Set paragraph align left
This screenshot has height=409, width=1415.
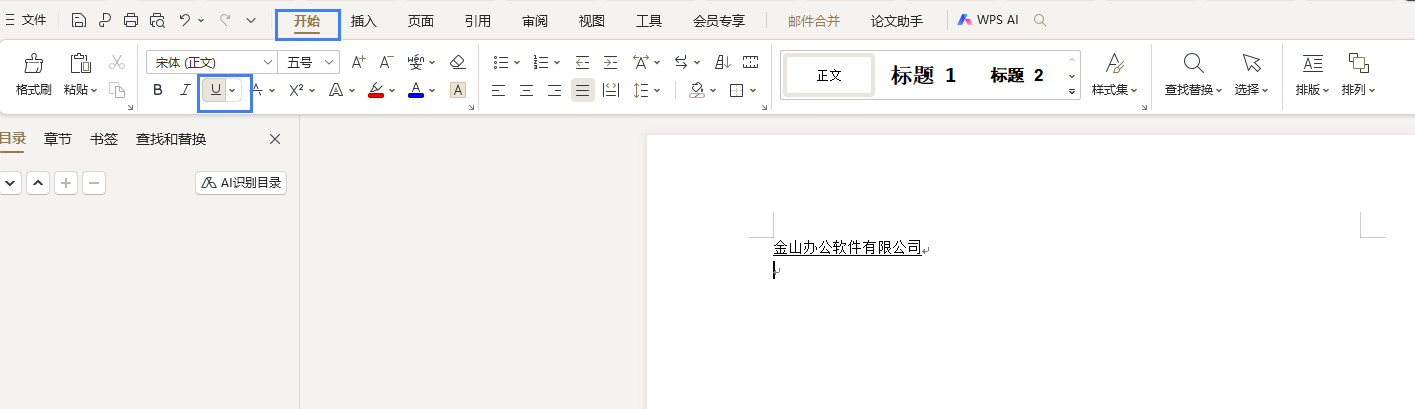pyautogui.click(x=498, y=90)
